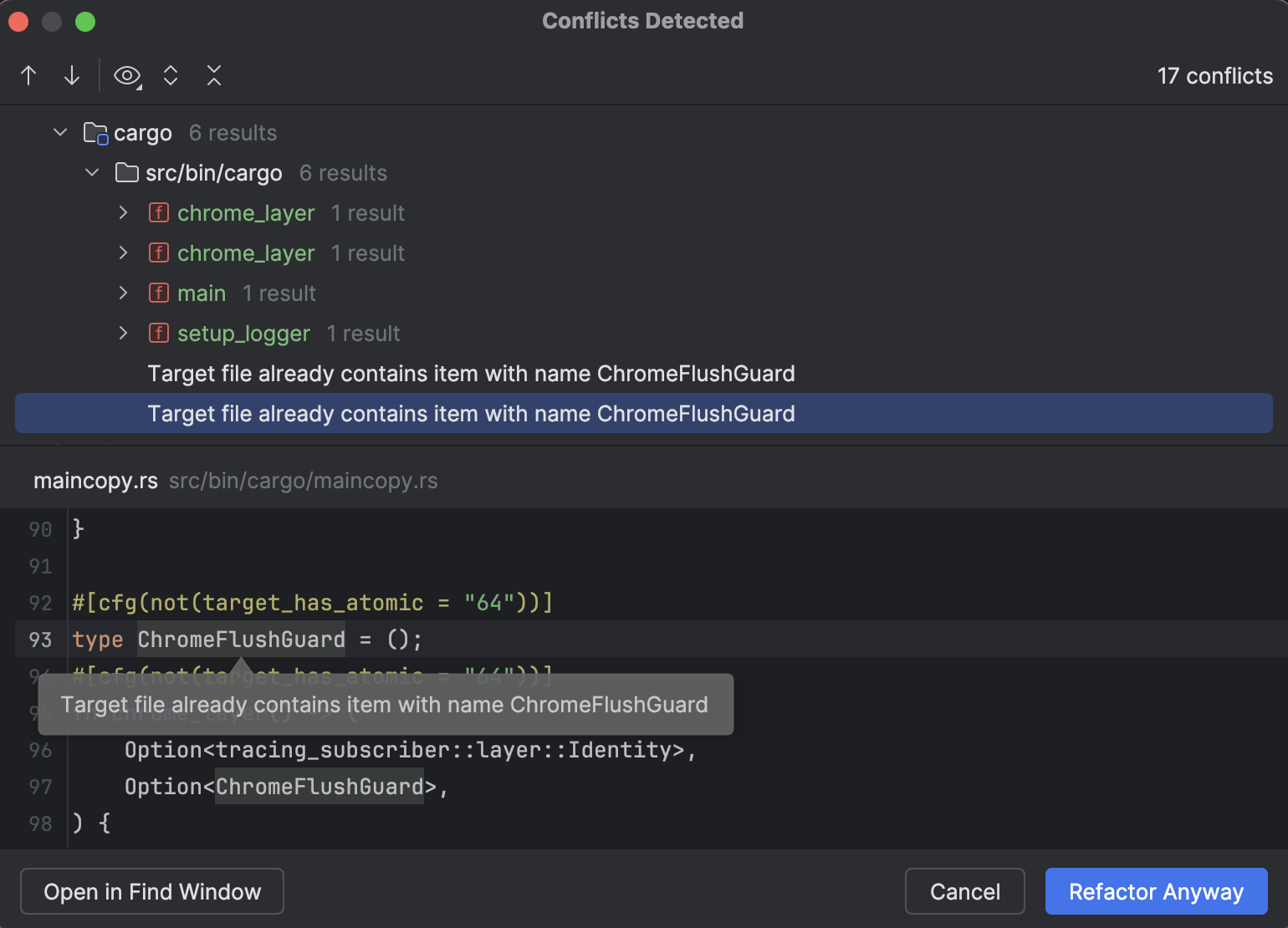
Task: Open the preview eye icon options
Action: pyautogui.click(x=126, y=75)
